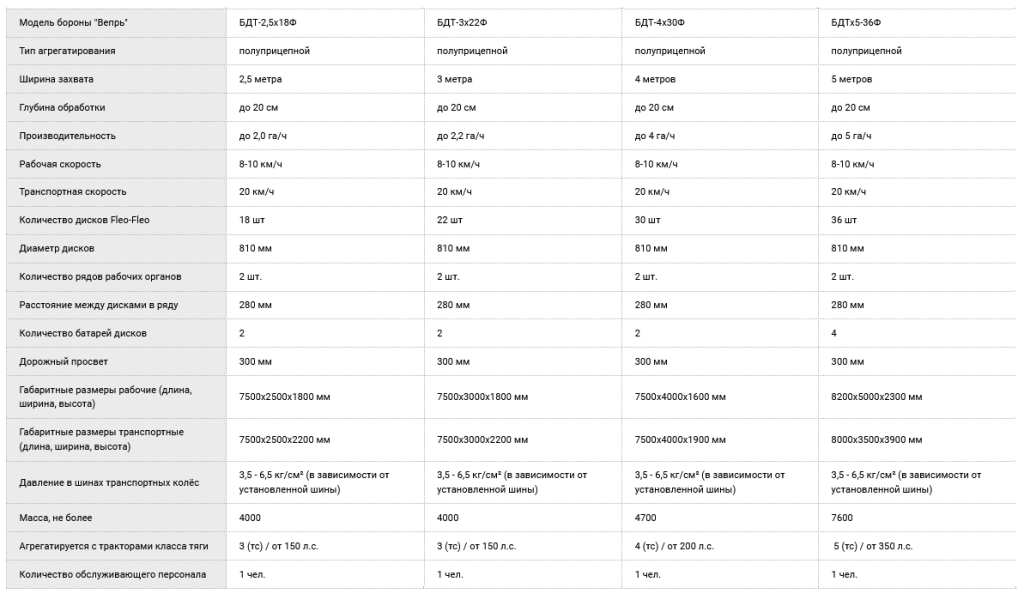Select the 8000x3500x3900 мм transport dimensions cell

[x=876, y=439]
